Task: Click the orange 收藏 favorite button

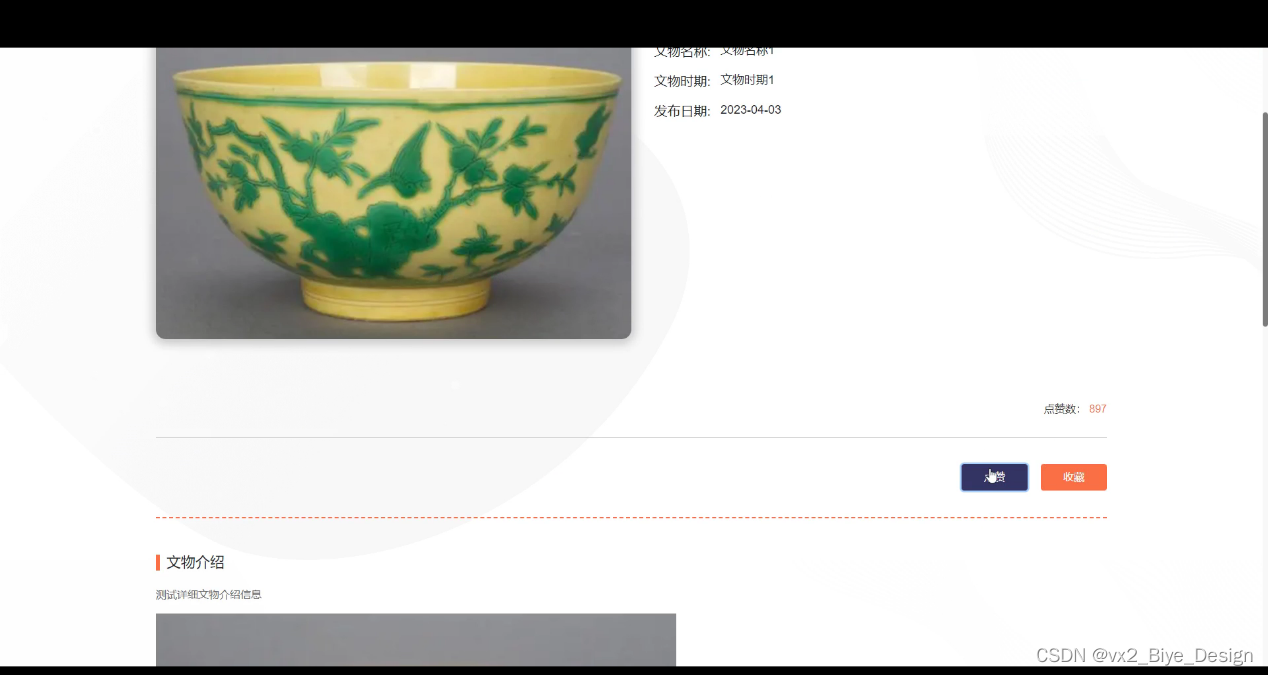Action: [x=1073, y=477]
